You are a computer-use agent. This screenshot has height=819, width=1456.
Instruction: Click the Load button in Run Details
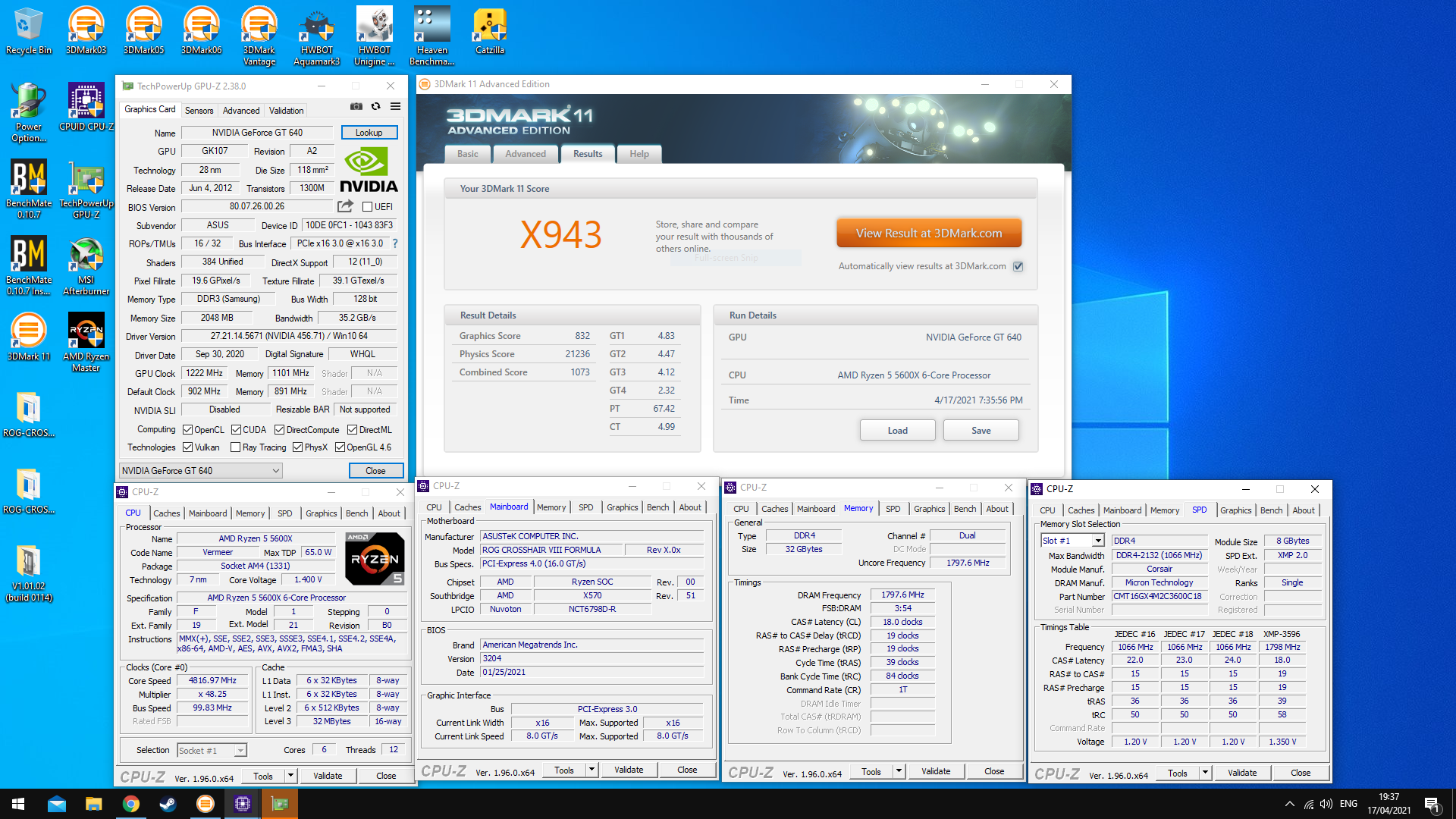click(898, 431)
